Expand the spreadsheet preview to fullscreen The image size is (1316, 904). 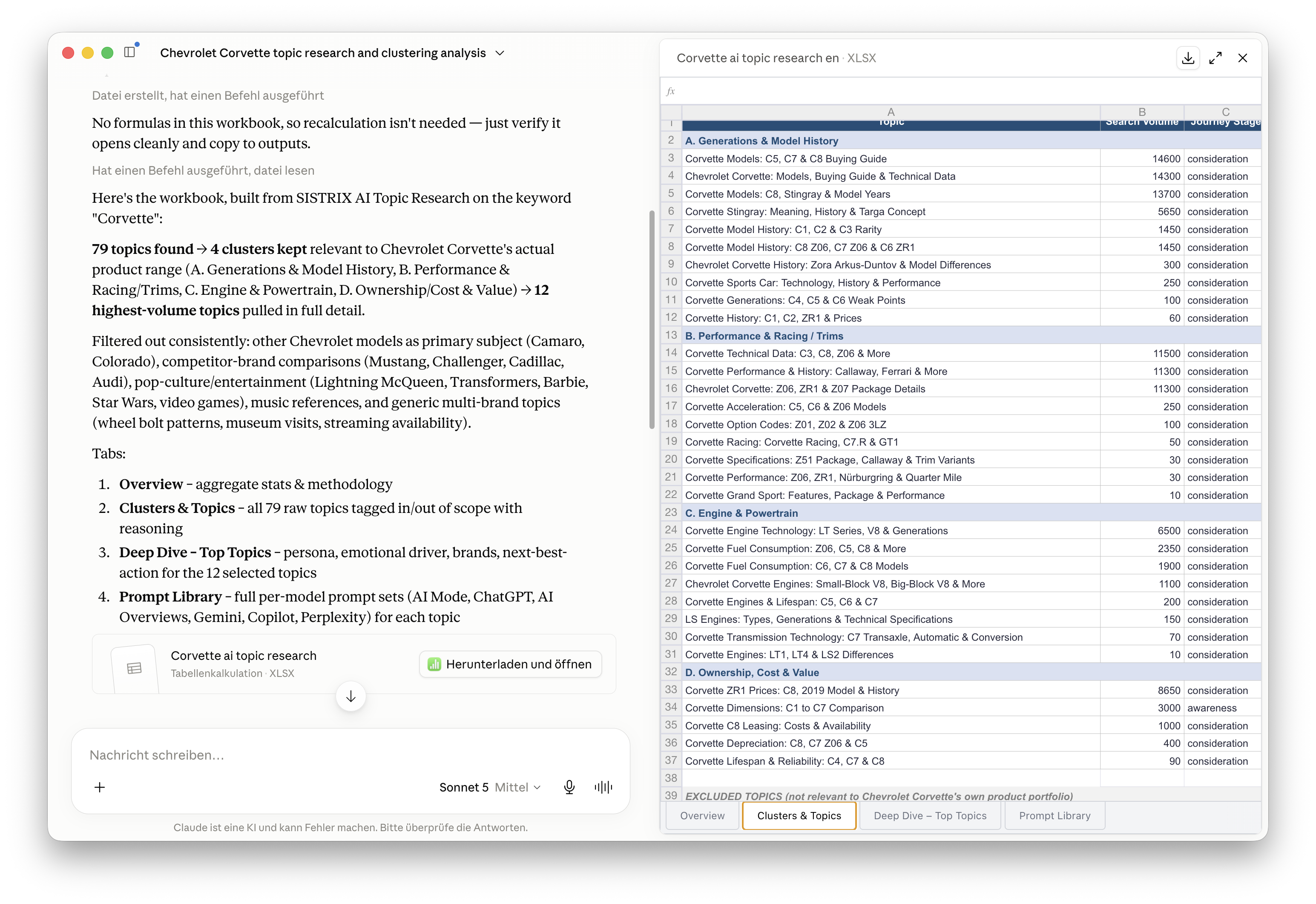(1215, 58)
